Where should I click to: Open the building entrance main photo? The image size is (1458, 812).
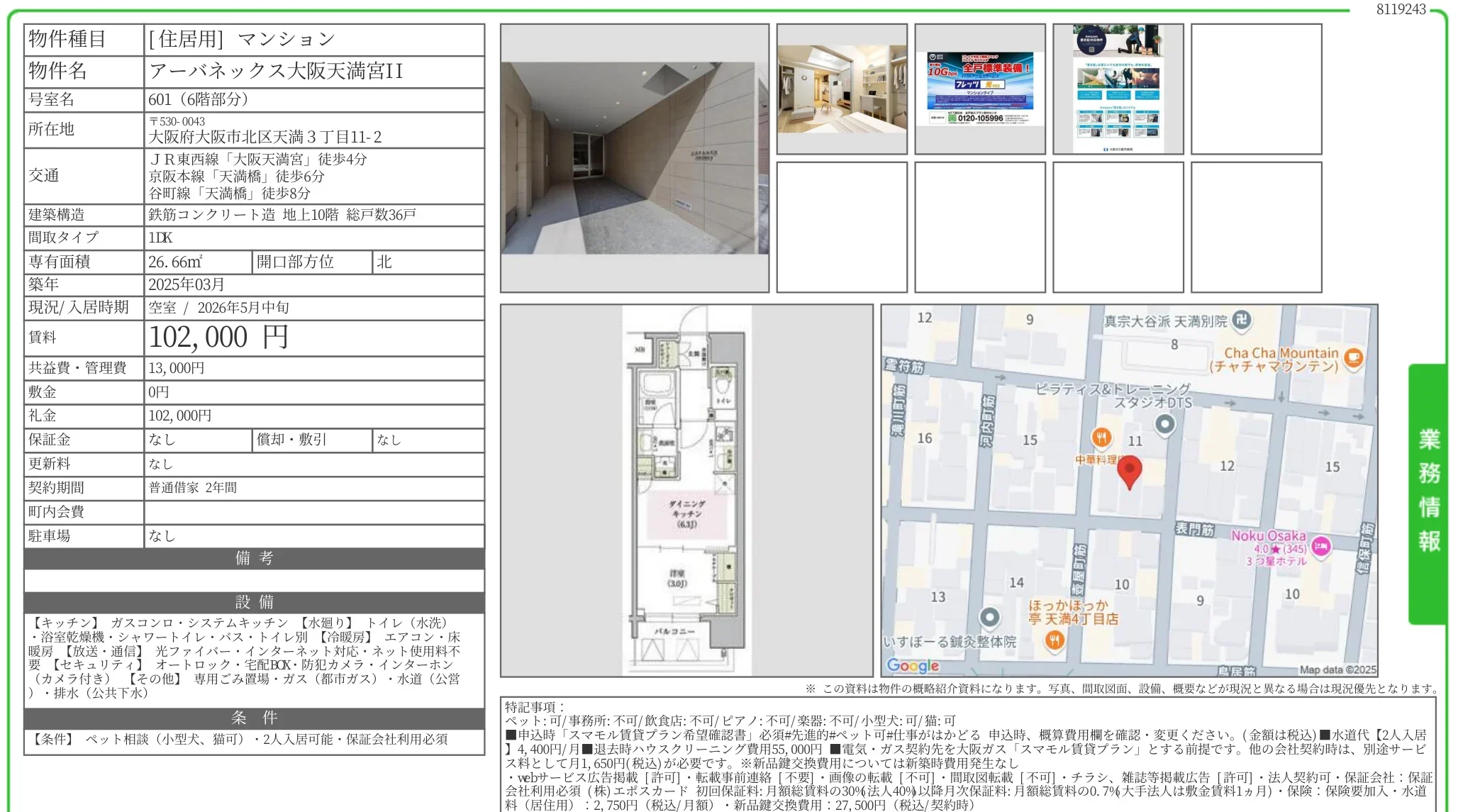[634, 158]
